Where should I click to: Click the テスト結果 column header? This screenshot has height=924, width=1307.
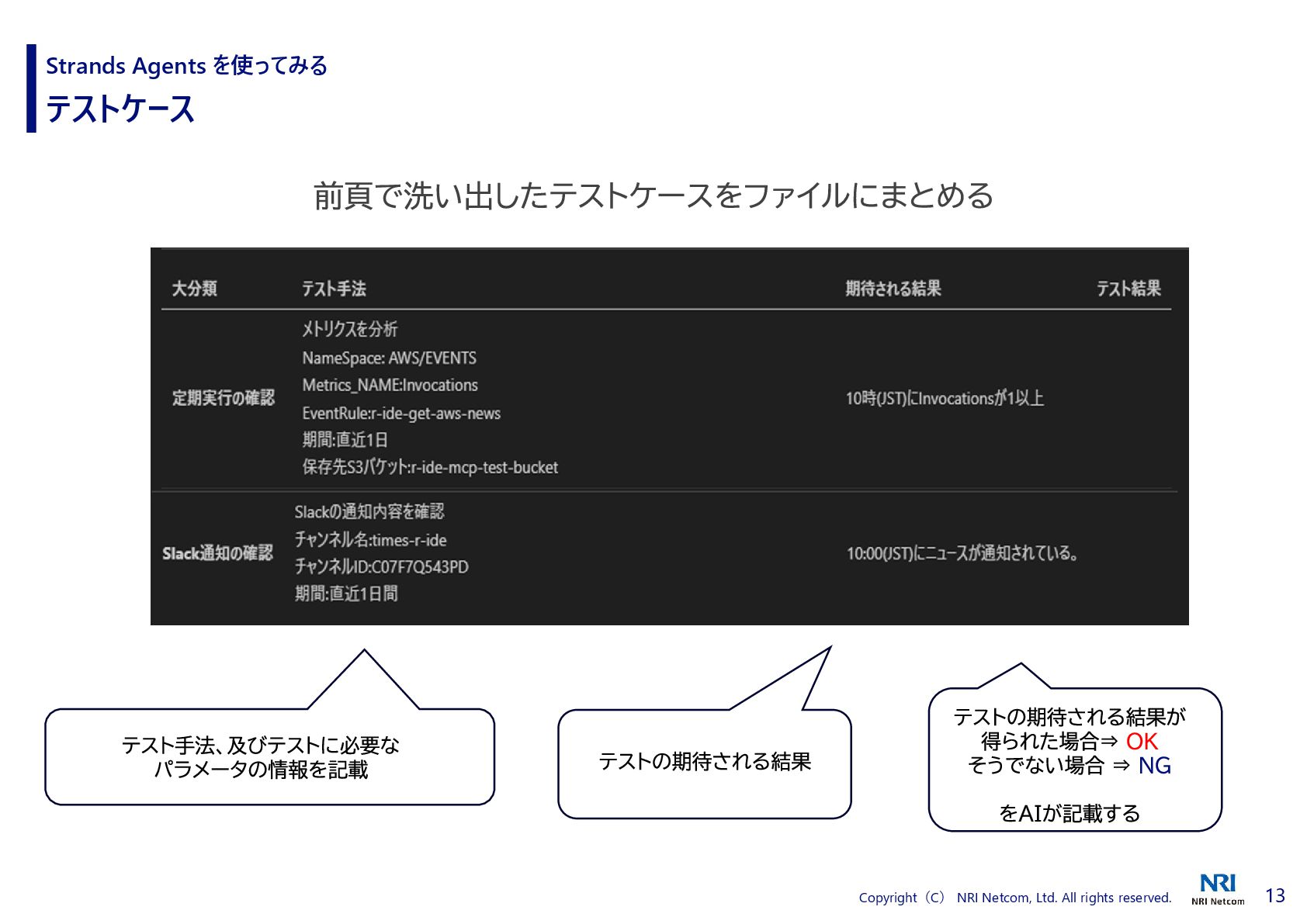pyautogui.click(x=1128, y=289)
